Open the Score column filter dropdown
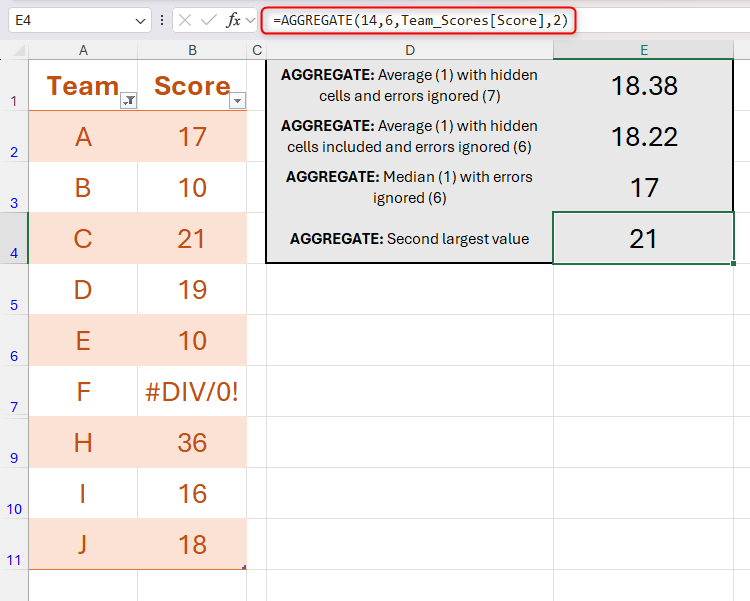 click(x=237, y=101)
